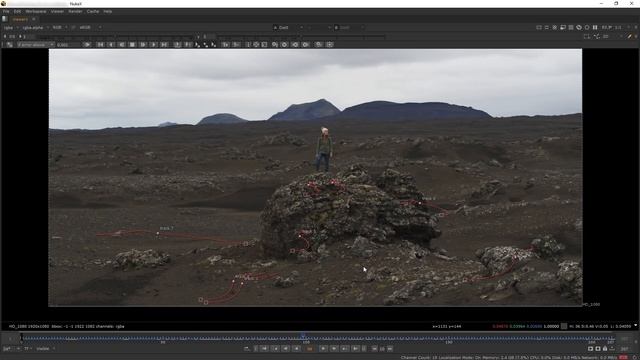Click the pause viewer updates icon

click(x=595, y=27)
